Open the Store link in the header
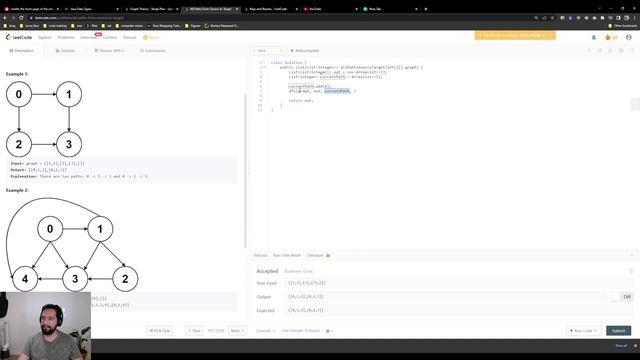The image size is (640, 360). (x=151, y=38)
